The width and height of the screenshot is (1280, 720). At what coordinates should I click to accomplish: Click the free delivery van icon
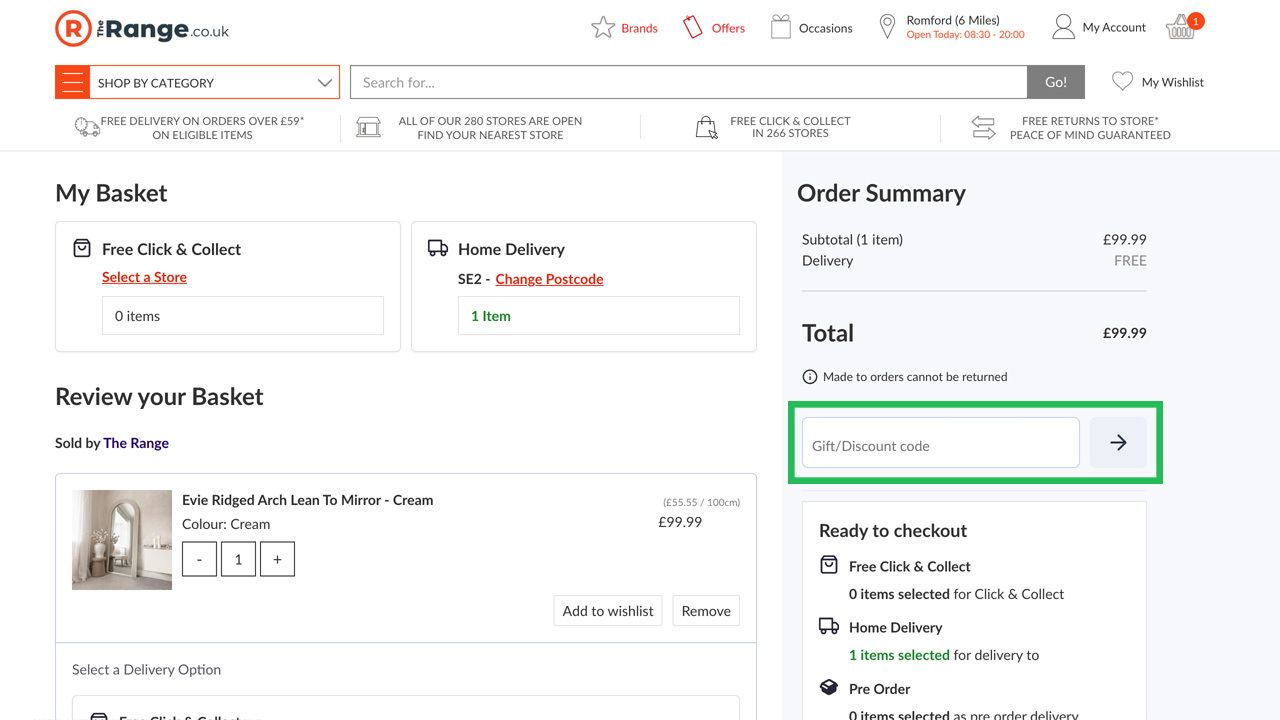[x=85, y=127]
